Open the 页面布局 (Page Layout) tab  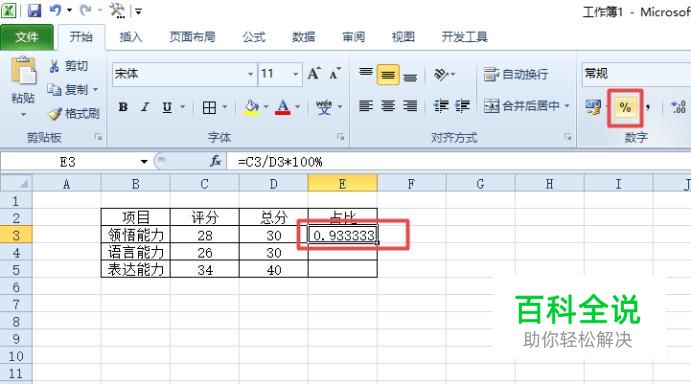[x=192, y=37]
